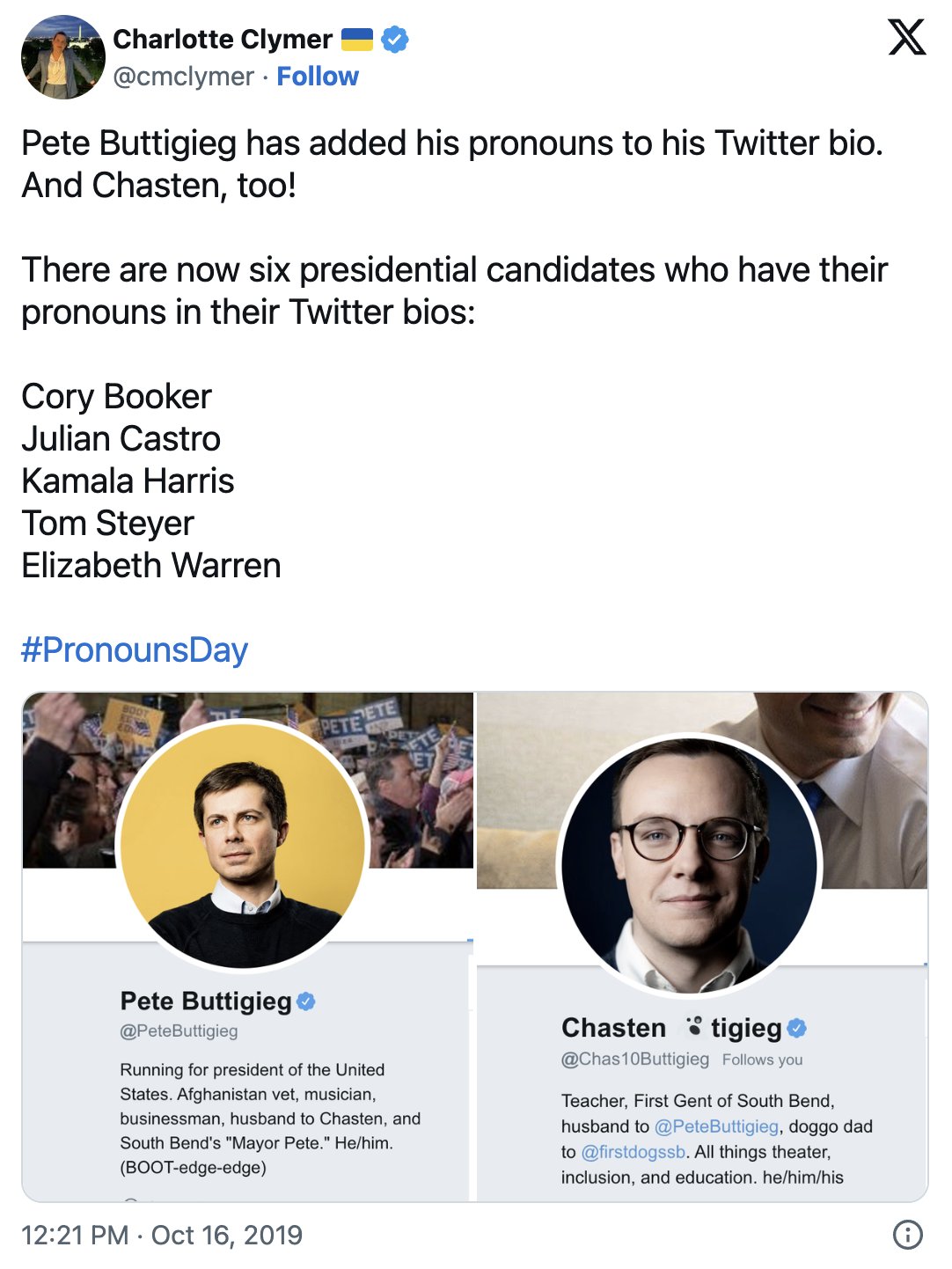Click the verified badge beside Chasten's name
The width and height of the screenshot is (952, 1269).
[x=797, y=1028]
